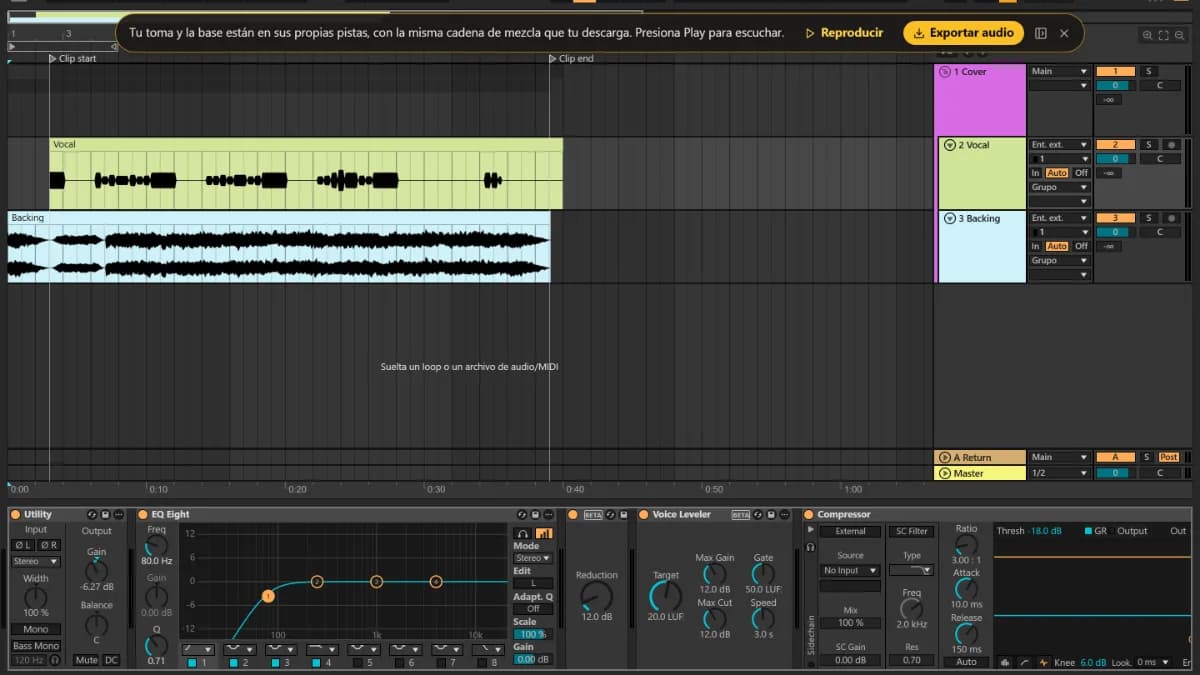Viewport: 1200px width, 675px height.
Task: Click Reproducir to play the mix
Action: (845, 33)
